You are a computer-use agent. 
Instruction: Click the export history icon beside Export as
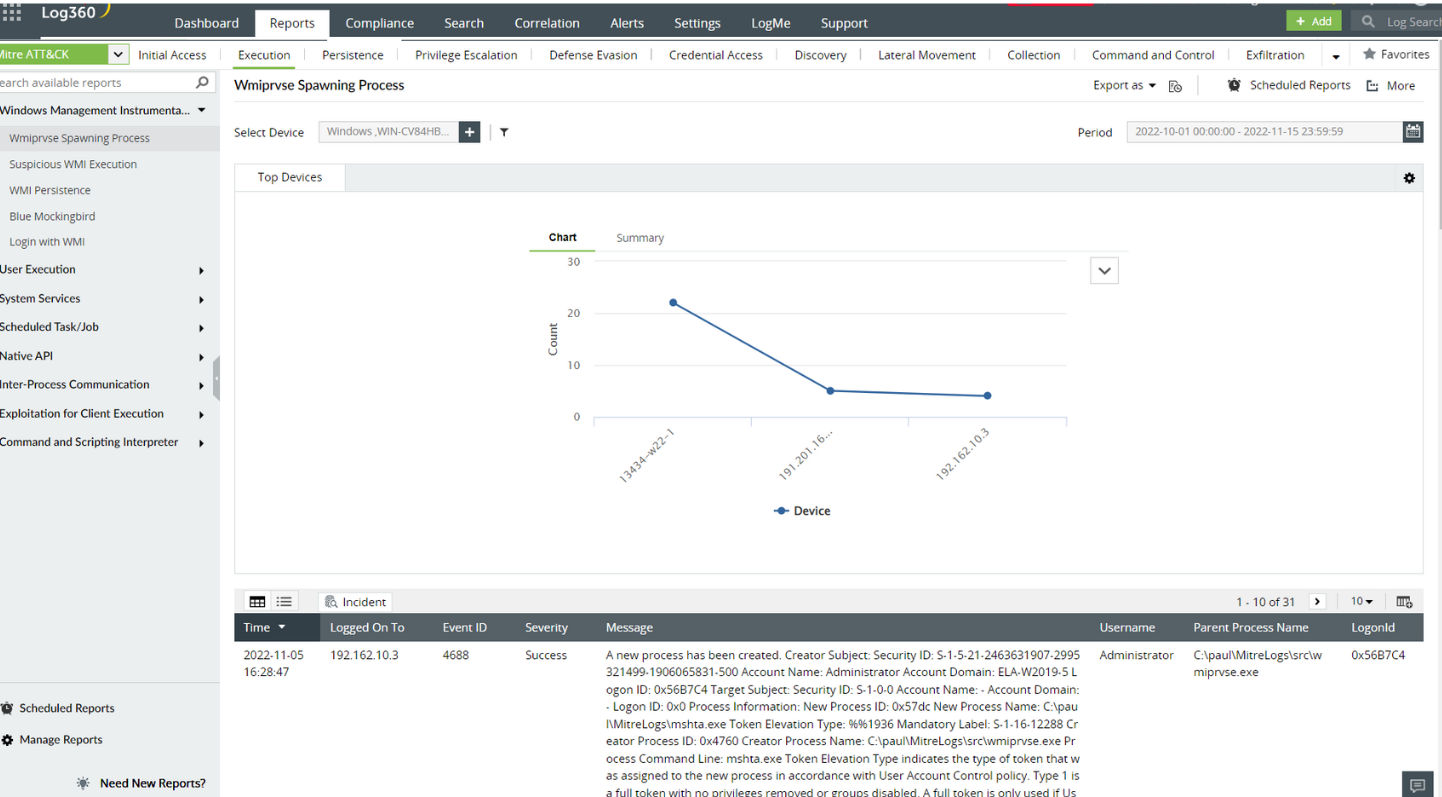tap(1176, 86)
